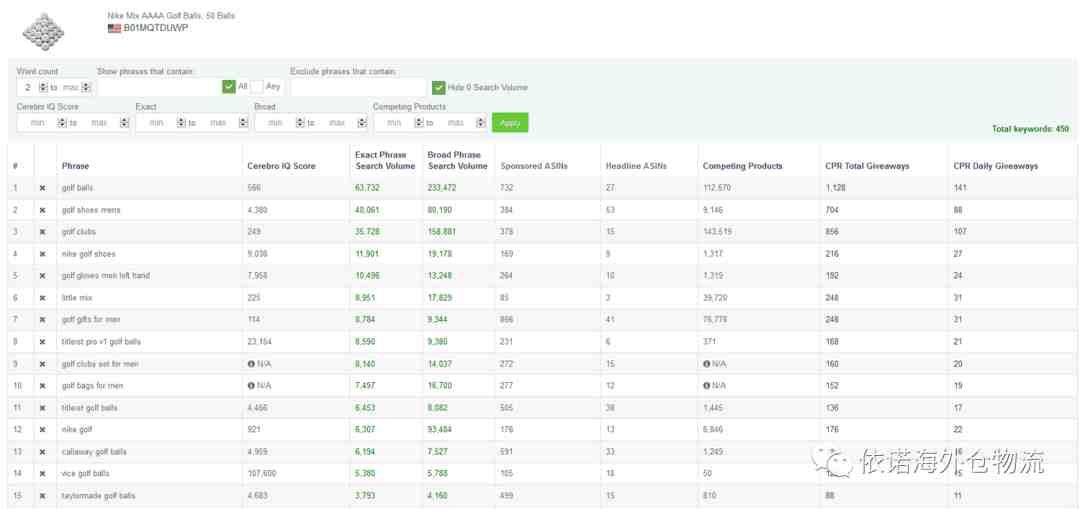The width and height of the screenshot is (1080, 509).
Task: Enable the "Any" phrase match checkbox
Action: click(257, 87)
